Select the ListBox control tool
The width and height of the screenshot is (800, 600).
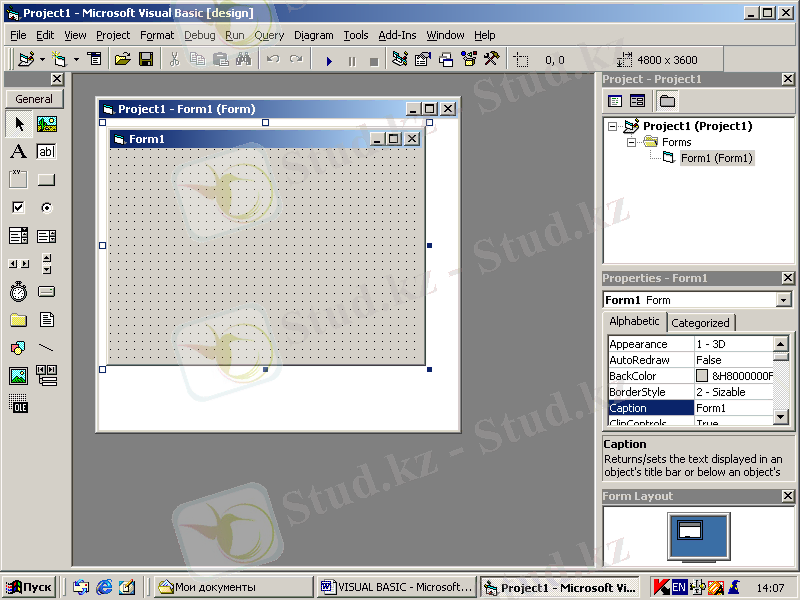46,236
